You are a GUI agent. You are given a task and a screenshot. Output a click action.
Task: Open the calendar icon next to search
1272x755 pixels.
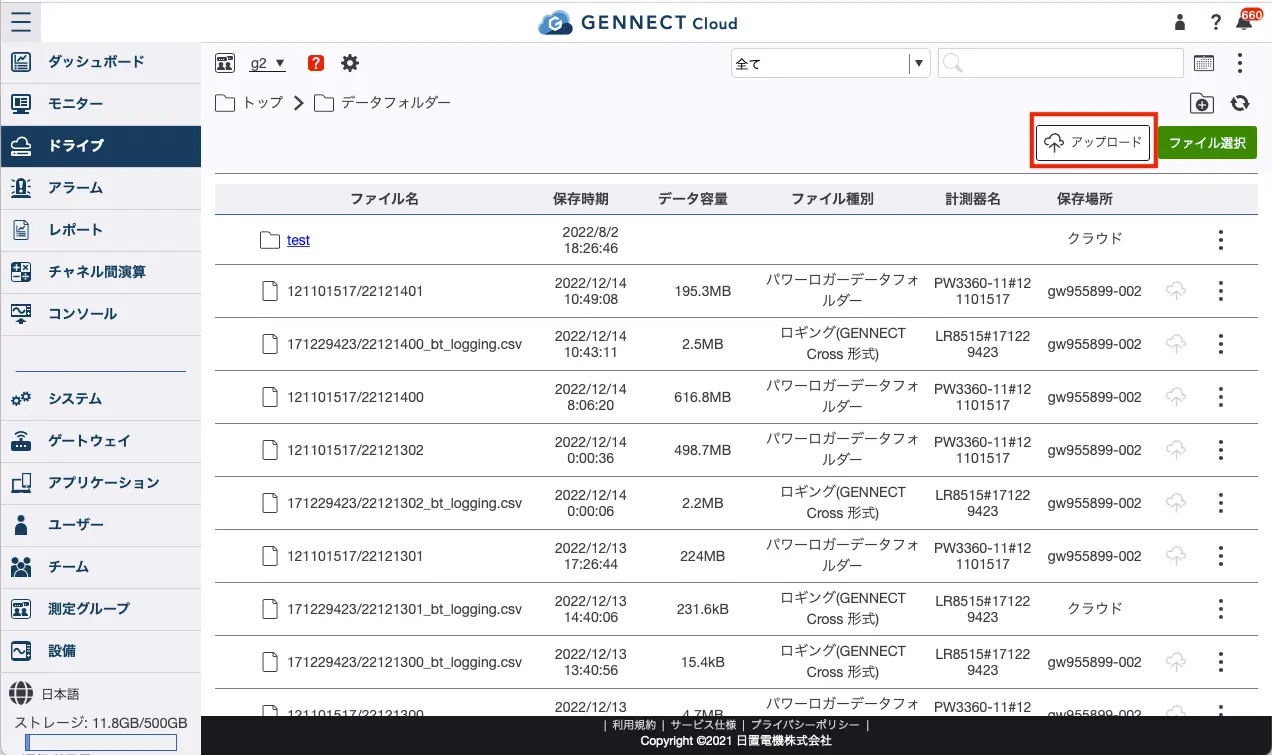tap(1204, 63)
